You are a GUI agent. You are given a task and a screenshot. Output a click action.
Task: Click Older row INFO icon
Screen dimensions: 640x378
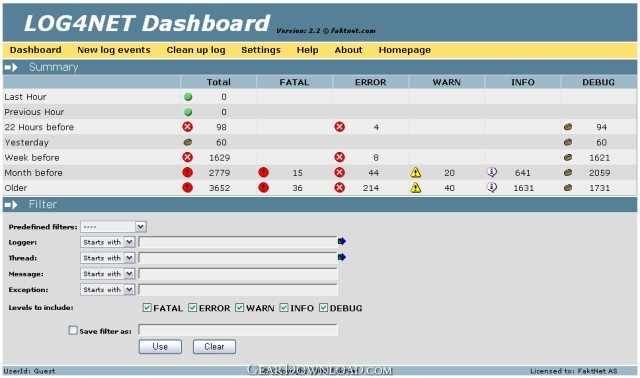(x=492, y=187)
